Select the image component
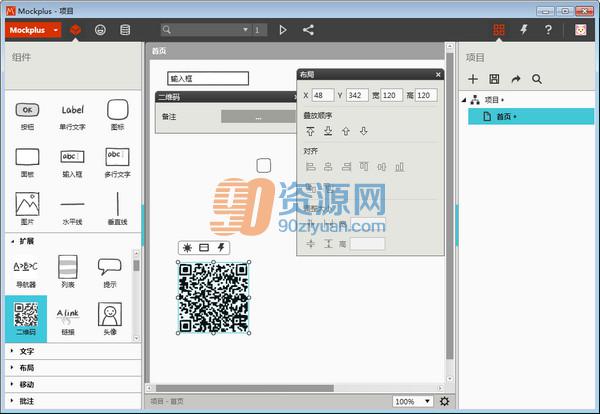The image size is (600, 414). [27, 209]
